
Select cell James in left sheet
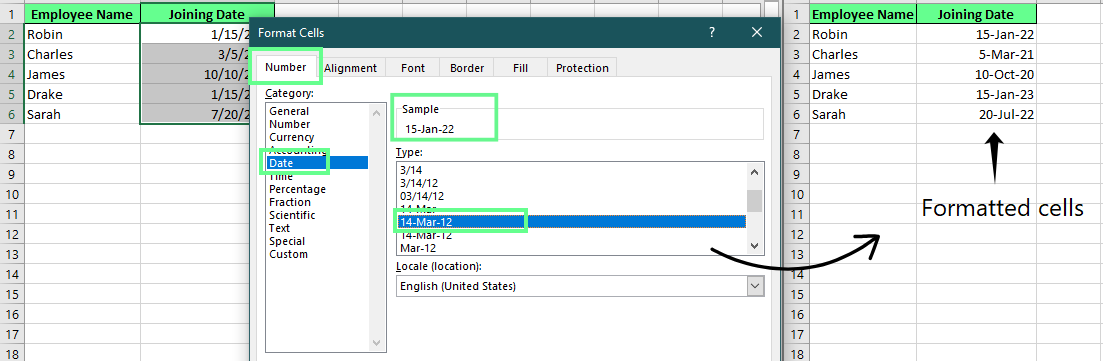pyautogui.click(x=82, y=75)
